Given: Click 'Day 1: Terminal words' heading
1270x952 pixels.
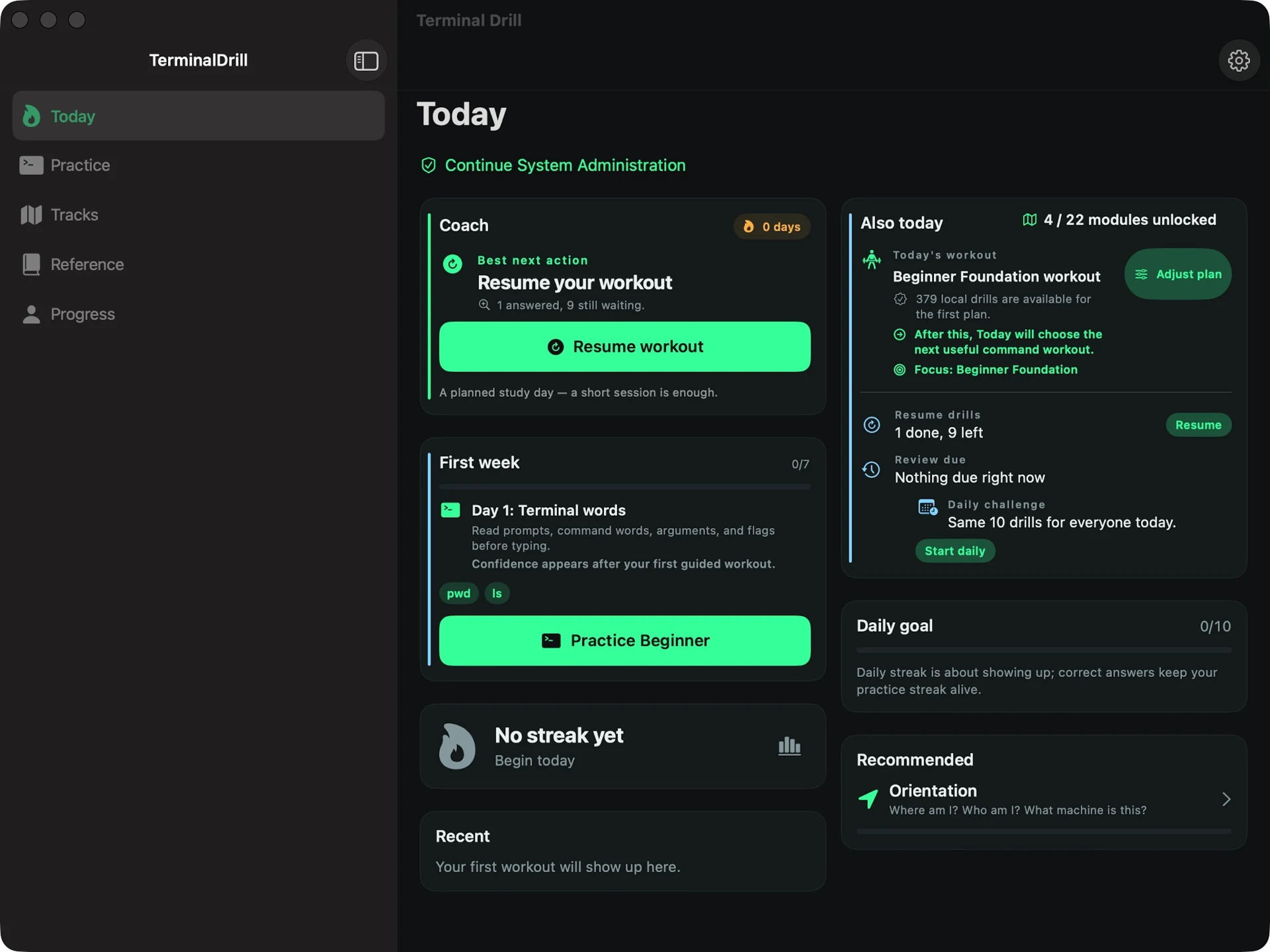Looking at the screenshot, I should 548,510.
